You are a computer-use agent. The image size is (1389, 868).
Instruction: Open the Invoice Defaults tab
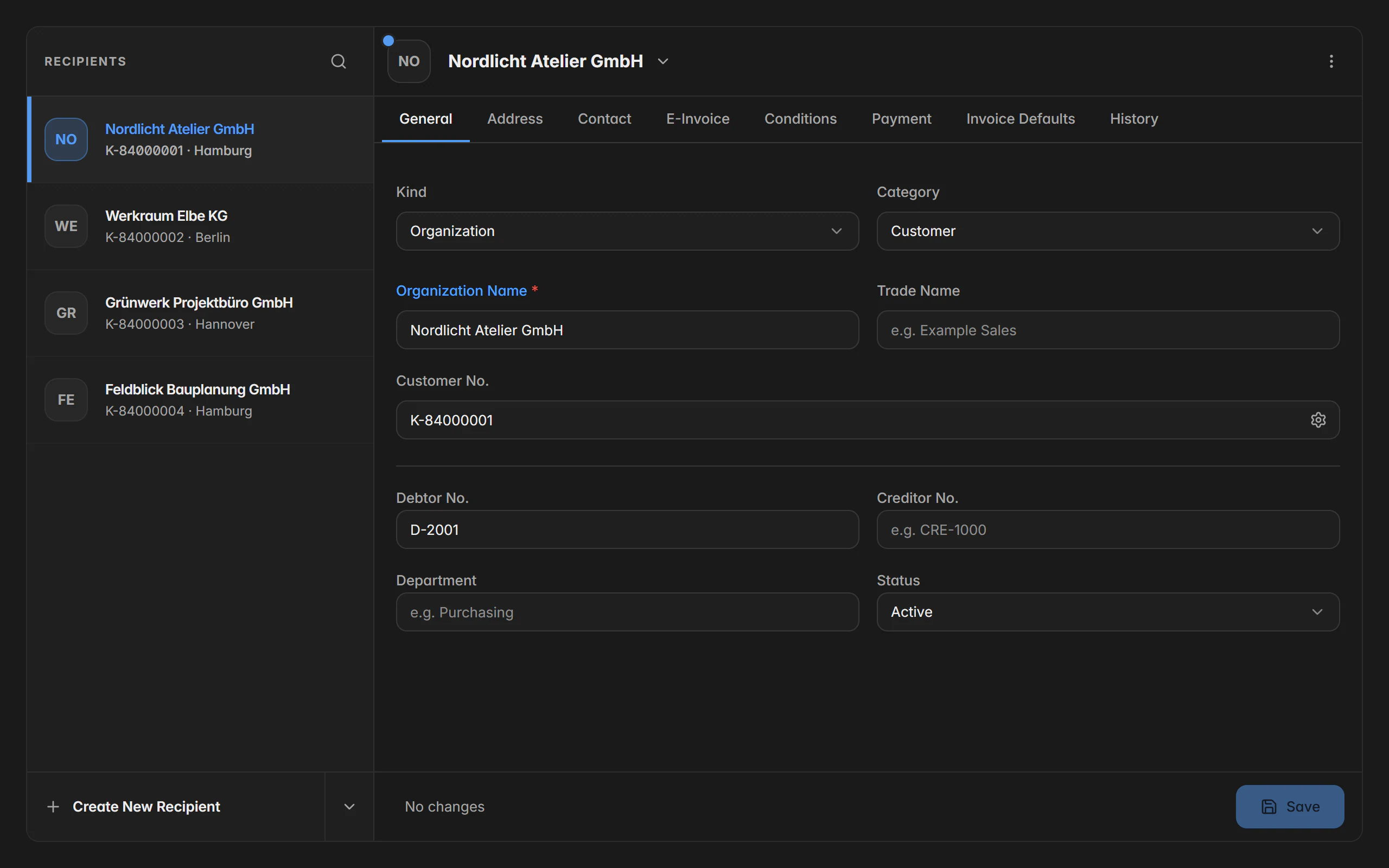(1020, 119)
